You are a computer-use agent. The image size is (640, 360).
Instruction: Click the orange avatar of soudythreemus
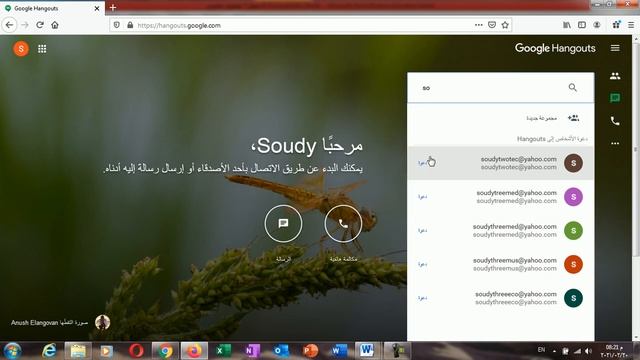click(573, 264)
